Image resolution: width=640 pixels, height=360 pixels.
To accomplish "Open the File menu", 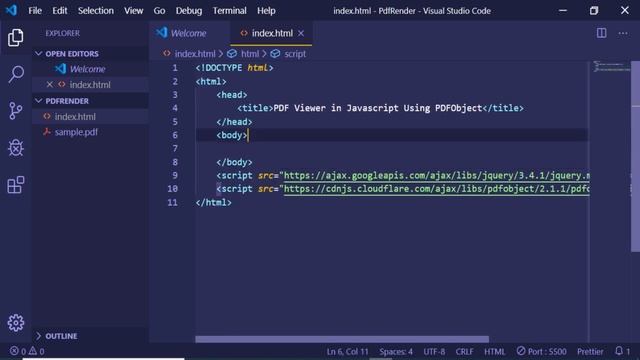I will (x=35, y=11).
